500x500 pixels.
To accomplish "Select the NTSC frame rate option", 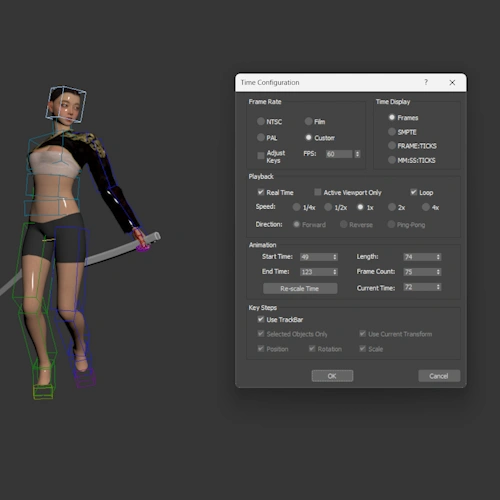I will click(x=261, y=121).
